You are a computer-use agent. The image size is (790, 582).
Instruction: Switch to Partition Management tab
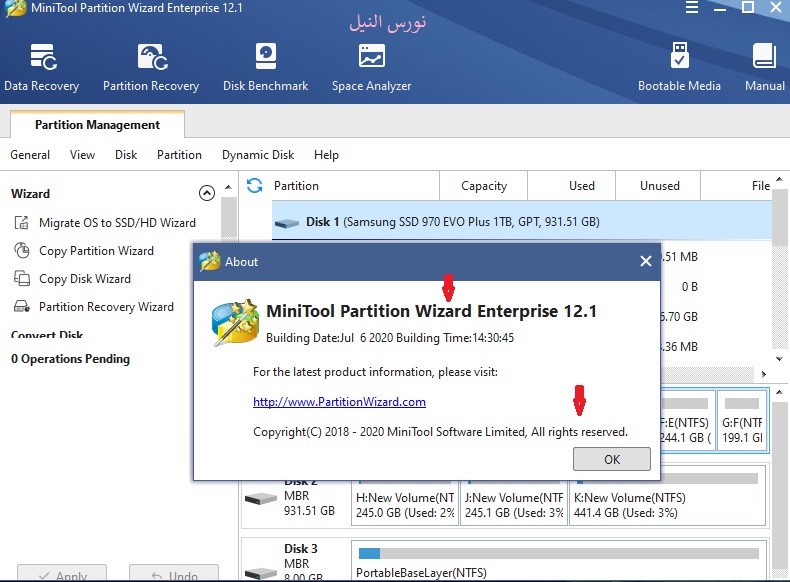pos(97,125)
